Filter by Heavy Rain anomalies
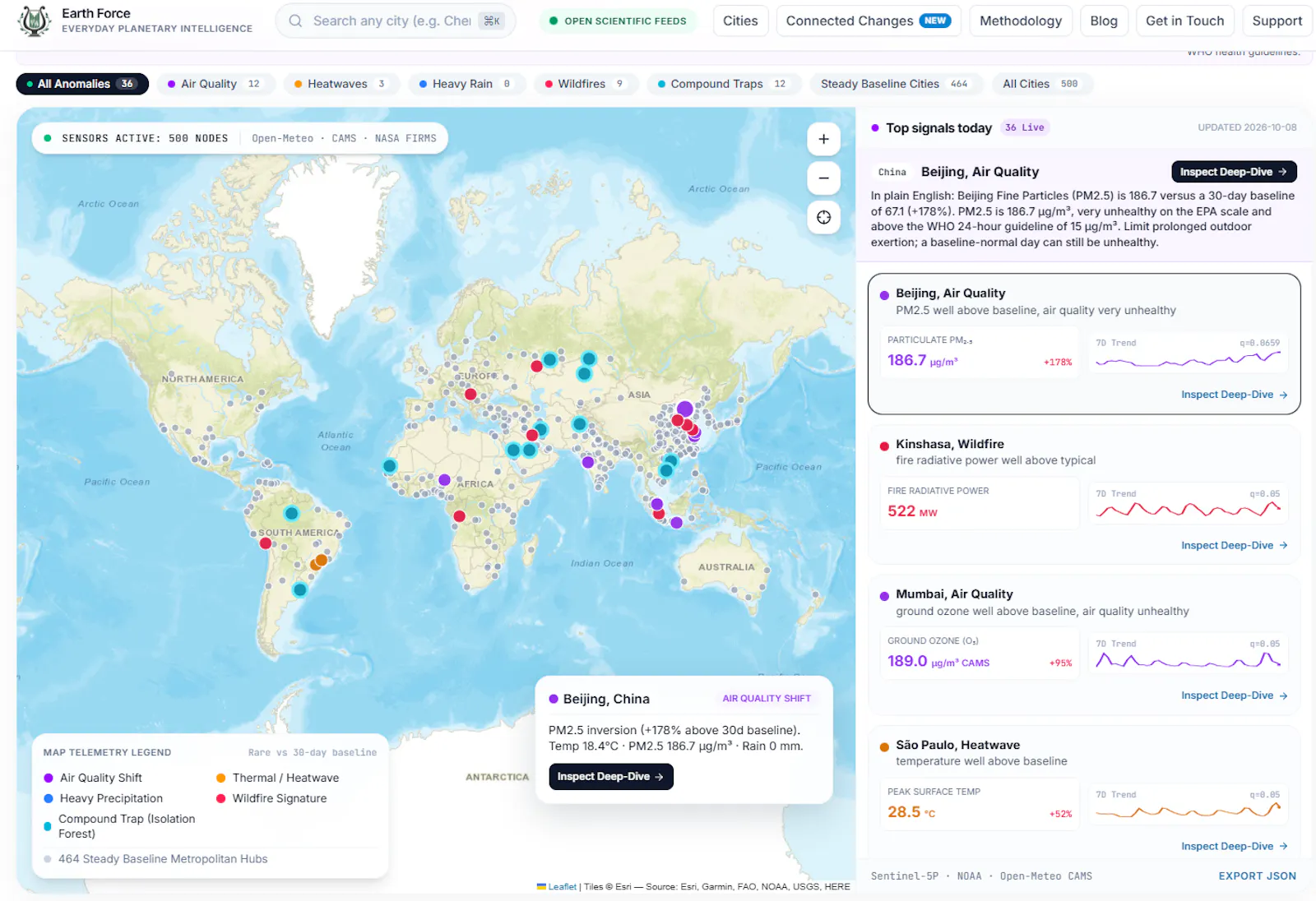The height and width of the screenshot is (901, 1316). coord(466,84)
